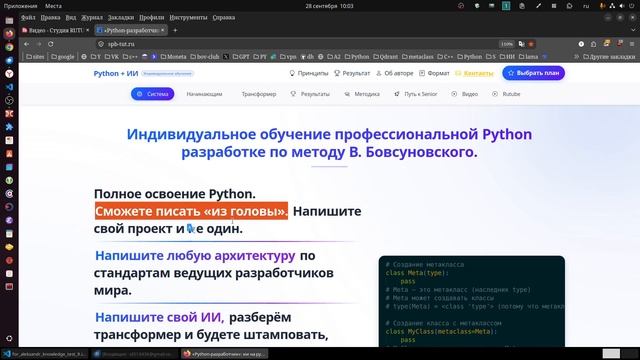This screenshot has height=360, width=640.
Task: Open the browser hamburger menu
Action: [632, 44]
